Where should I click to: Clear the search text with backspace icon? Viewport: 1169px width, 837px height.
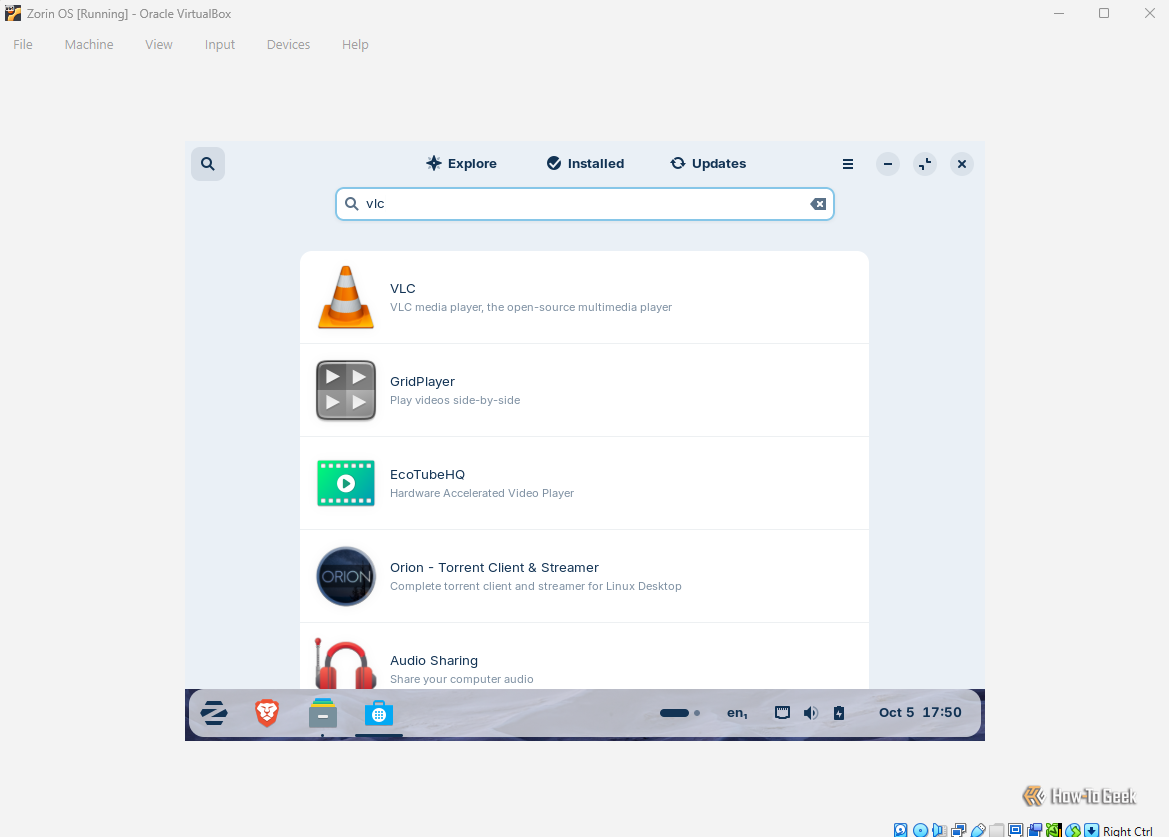click(x=818, y=204)
